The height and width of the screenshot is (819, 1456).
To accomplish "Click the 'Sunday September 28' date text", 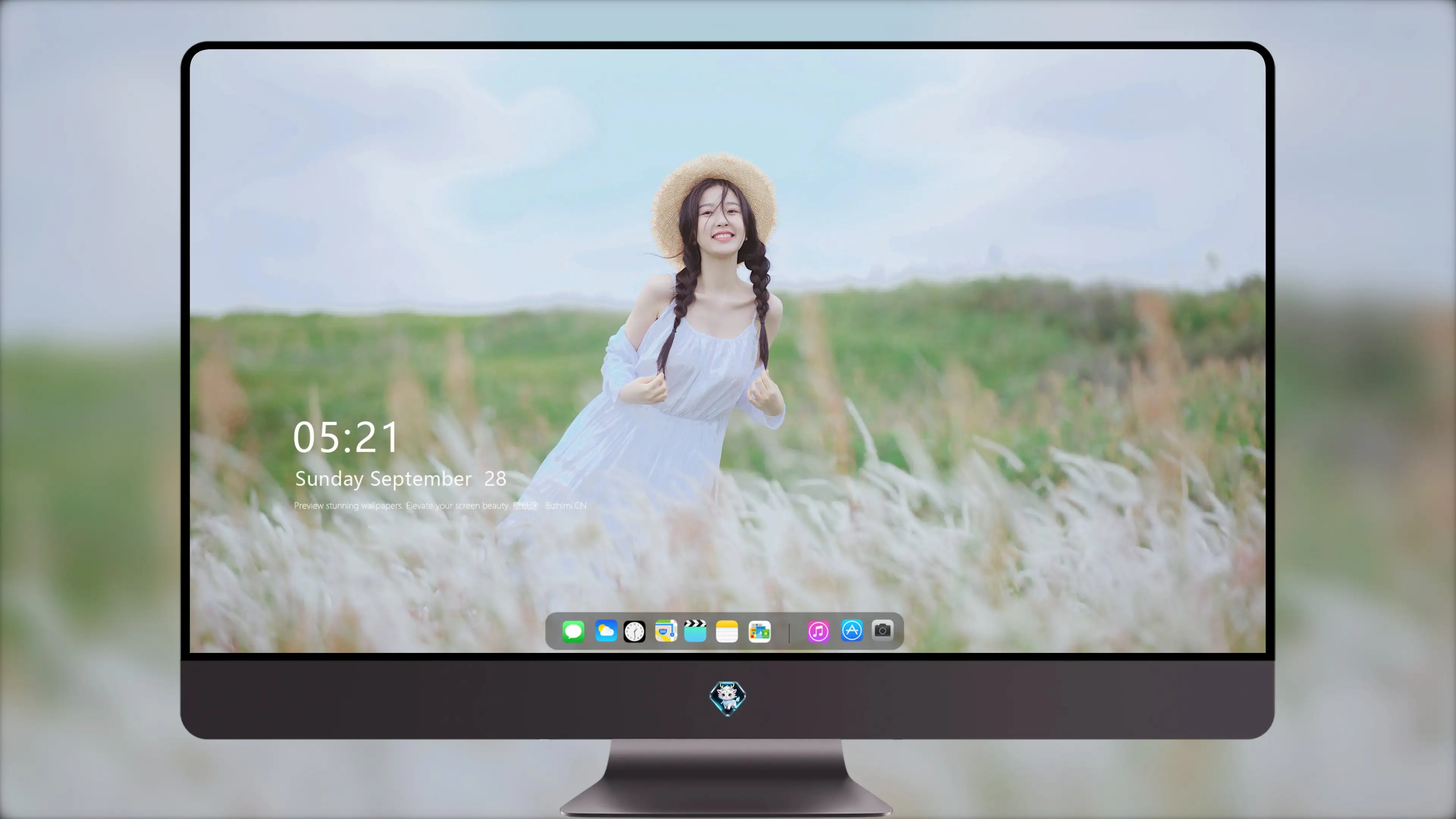I will (400, 479).
